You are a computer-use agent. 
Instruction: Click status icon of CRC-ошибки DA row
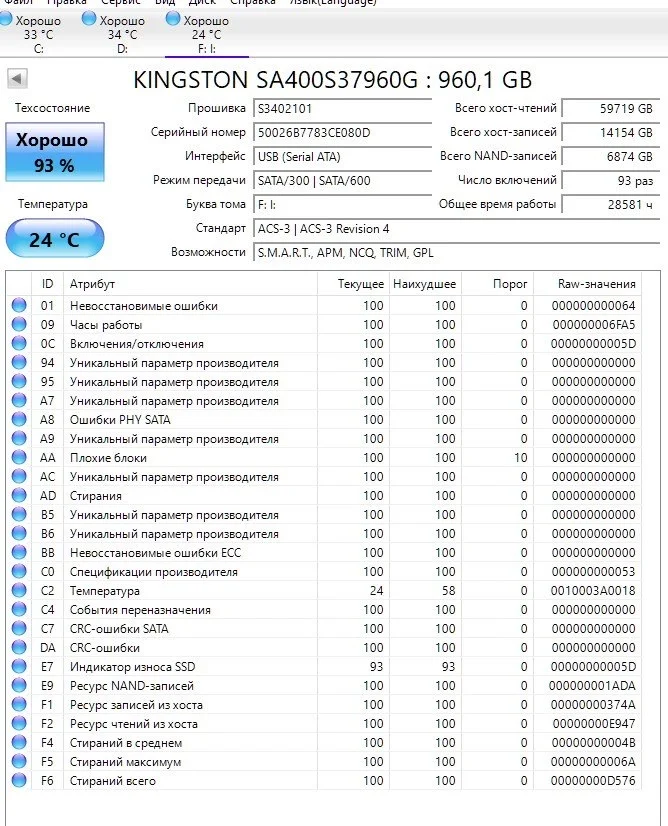[19, 647]
